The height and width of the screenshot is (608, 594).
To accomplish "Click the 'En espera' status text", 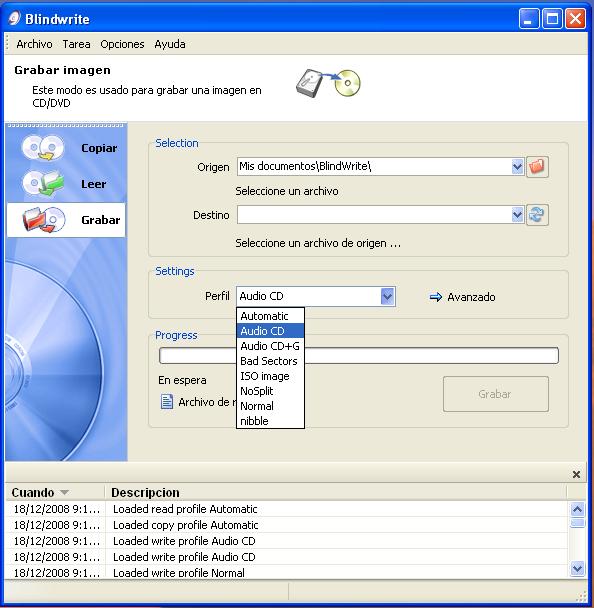I will [x=182, y=380].
